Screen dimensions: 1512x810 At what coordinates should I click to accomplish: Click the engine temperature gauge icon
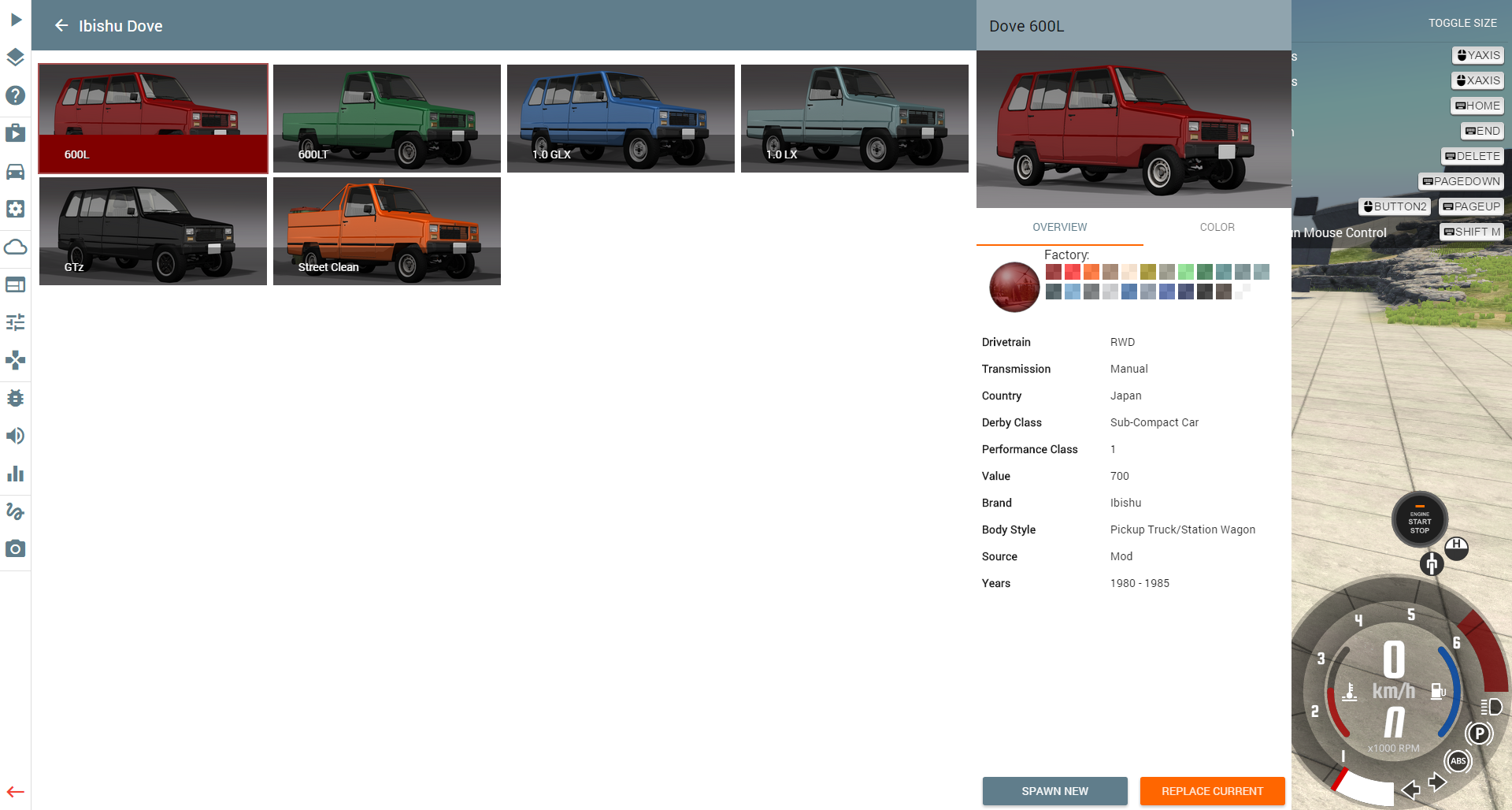(x=1349, y=691)
